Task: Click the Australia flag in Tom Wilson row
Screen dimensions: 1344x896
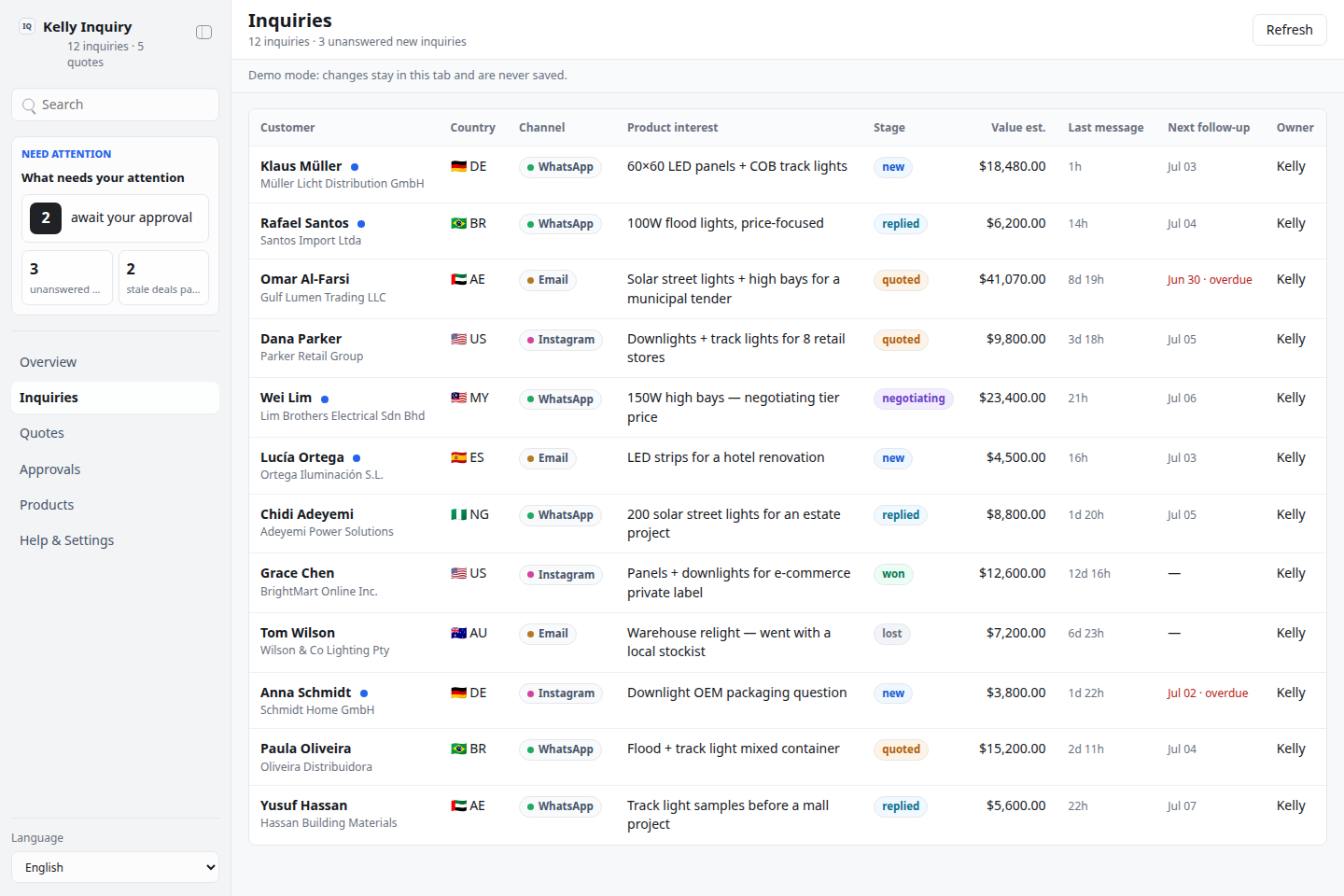Action: (x=458, y=633)
